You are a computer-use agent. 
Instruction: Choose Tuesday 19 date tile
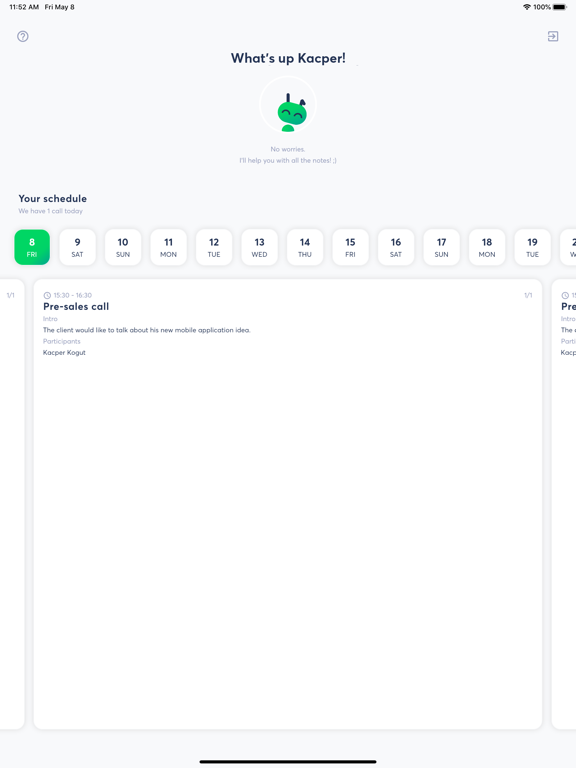coord(532,247)
